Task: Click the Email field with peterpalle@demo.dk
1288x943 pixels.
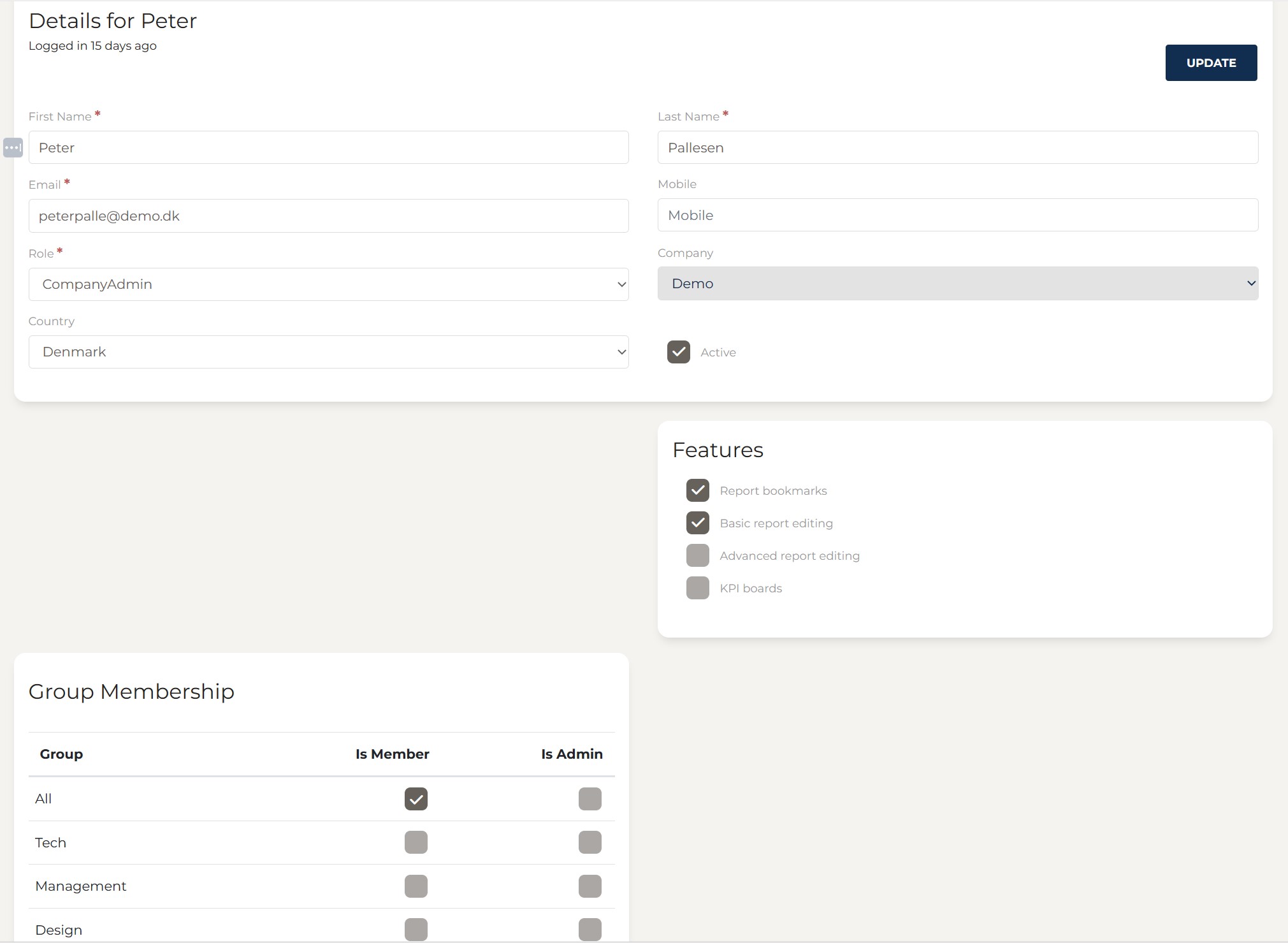Action: [x=328, y=216]
